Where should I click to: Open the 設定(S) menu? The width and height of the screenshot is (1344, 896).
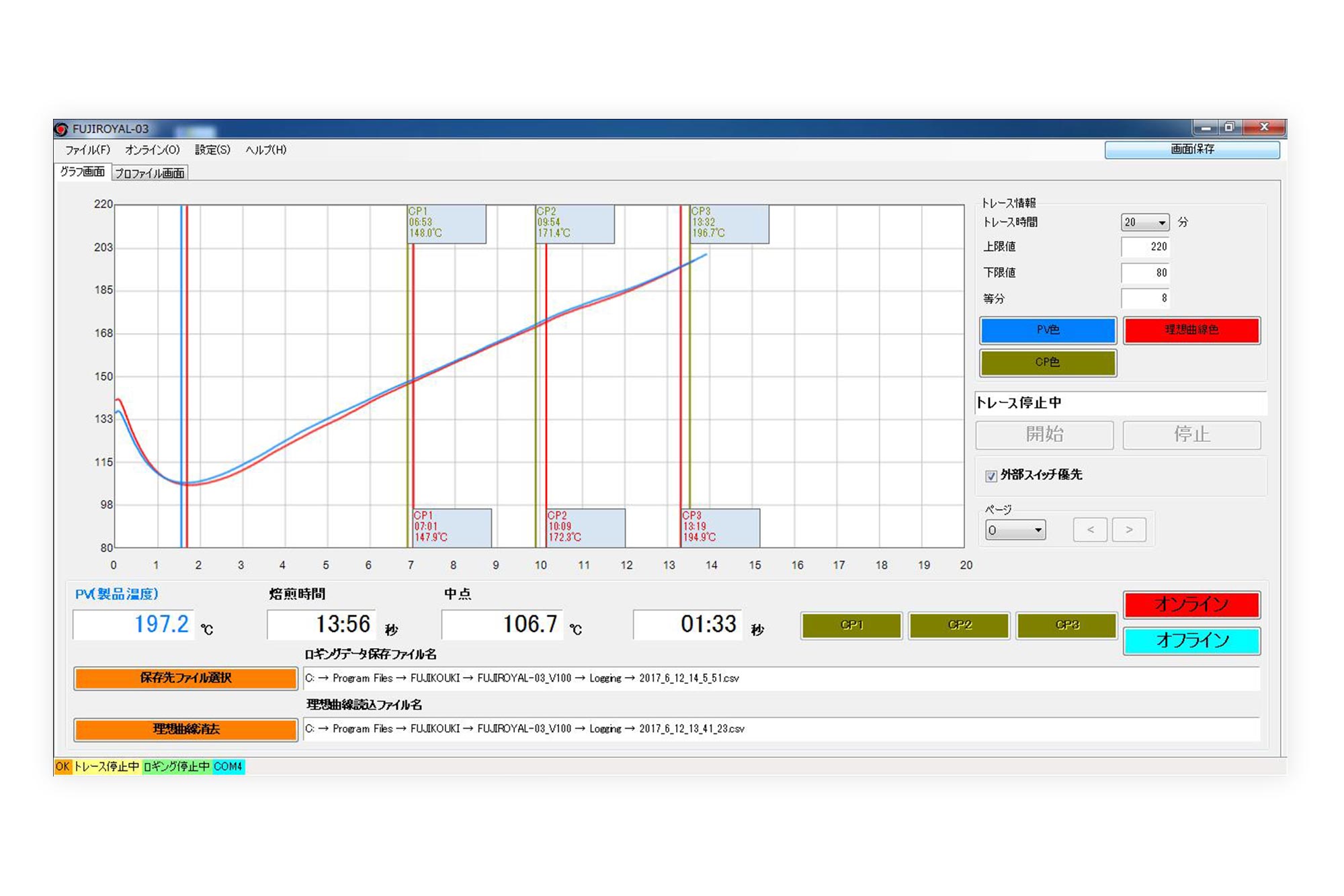[212, 150]
